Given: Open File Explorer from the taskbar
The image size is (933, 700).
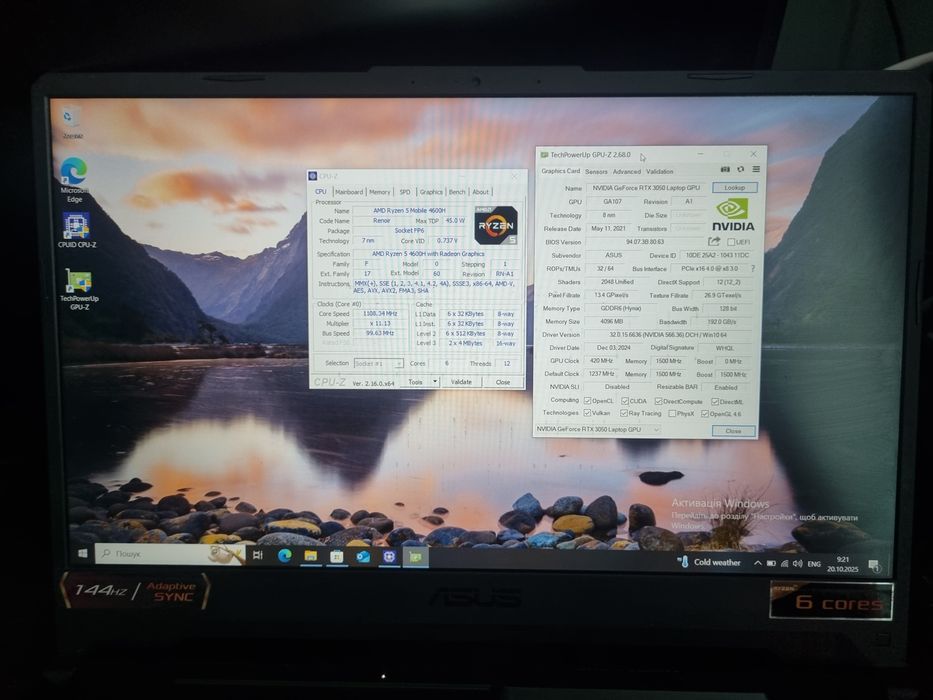Looking at the screenshot, I should point(311,556).
